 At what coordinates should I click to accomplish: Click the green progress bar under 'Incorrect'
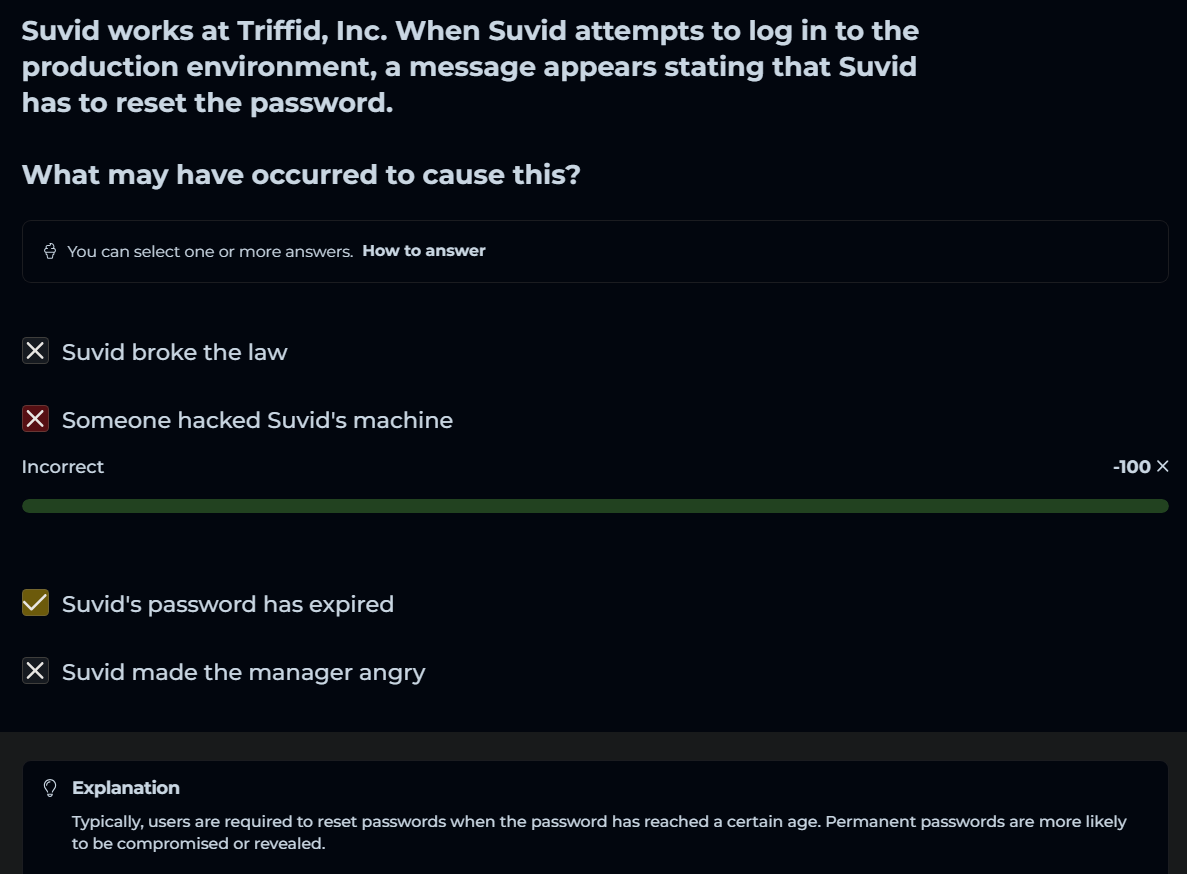click(x=595, y=506)
